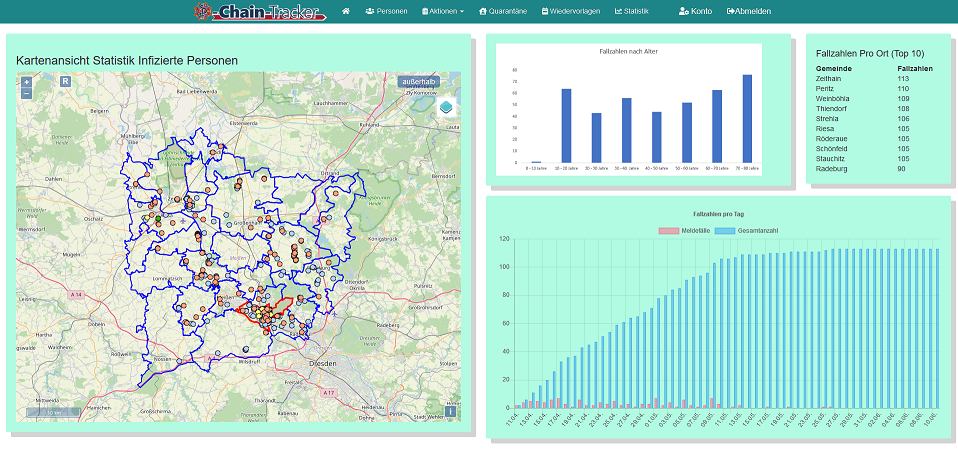The width and height of the screenshot is (958, 450).
Task: Click the Strehla row in the table
Action: pyautogui.click(x=874, y=118)
